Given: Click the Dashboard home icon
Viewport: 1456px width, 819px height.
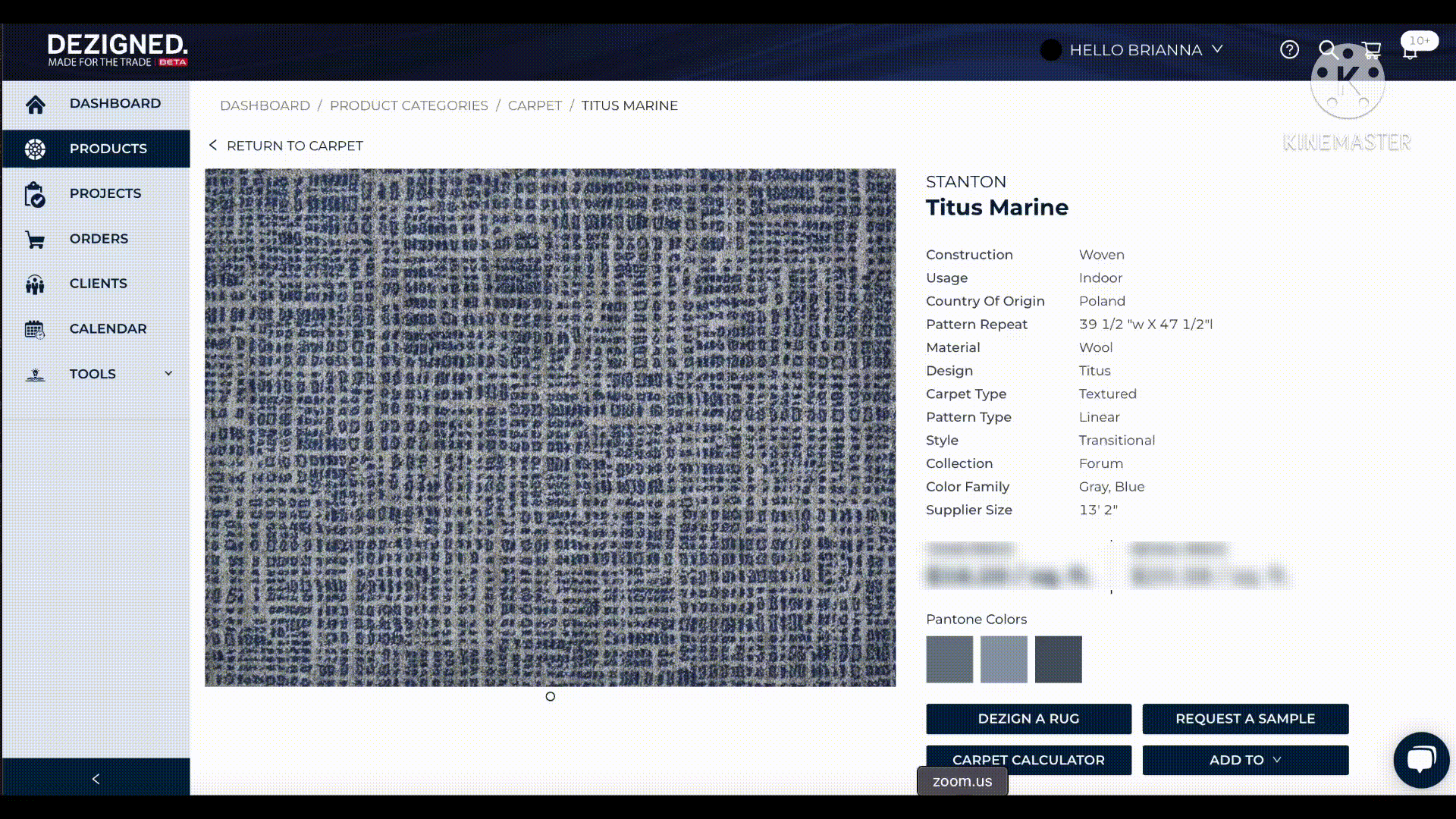Looking at the screenshot, I should pyautogui.click(x=35, y=104).
